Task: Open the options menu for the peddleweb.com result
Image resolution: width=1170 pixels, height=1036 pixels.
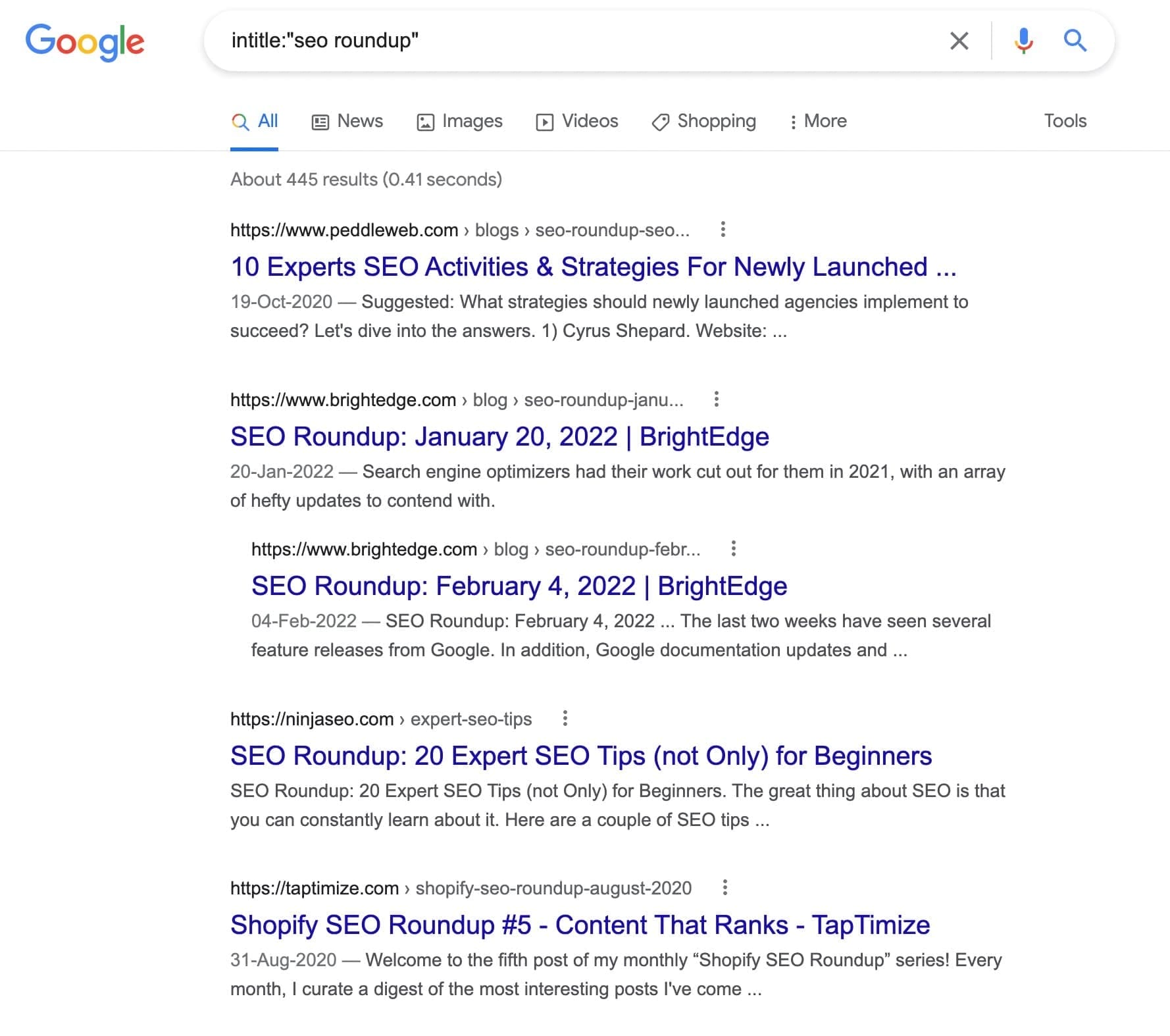Action: pyautogui.click(x=723, y=229)
